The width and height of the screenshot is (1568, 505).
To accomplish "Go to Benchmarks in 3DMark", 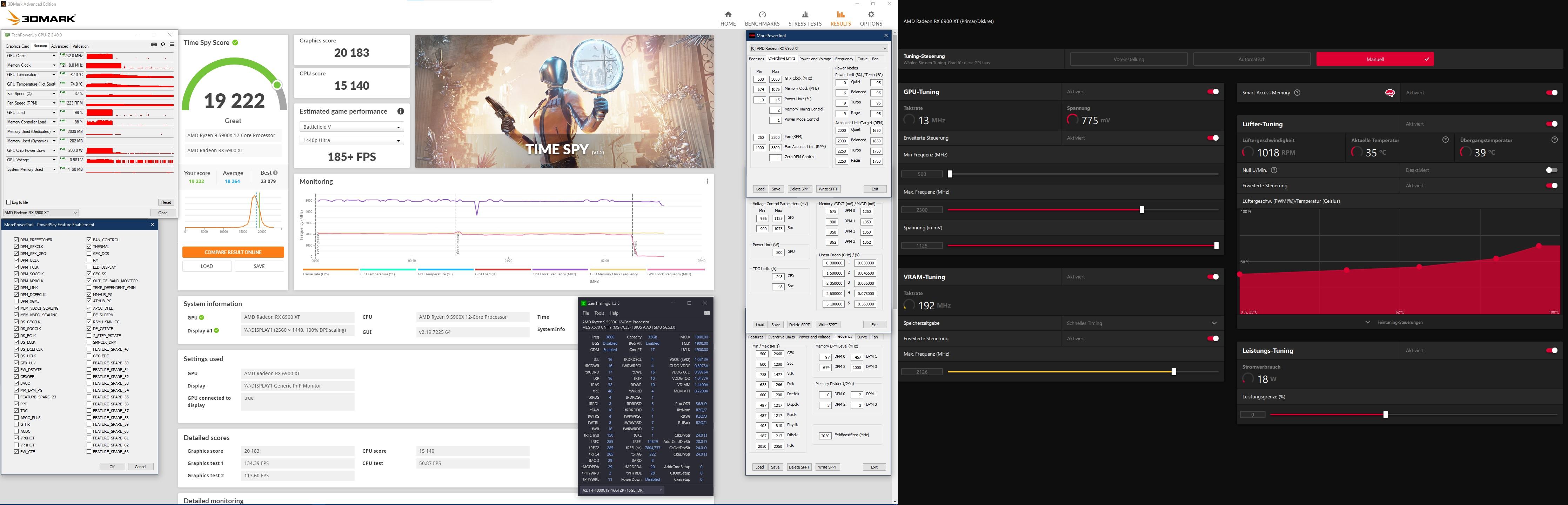I will (762, 18).
